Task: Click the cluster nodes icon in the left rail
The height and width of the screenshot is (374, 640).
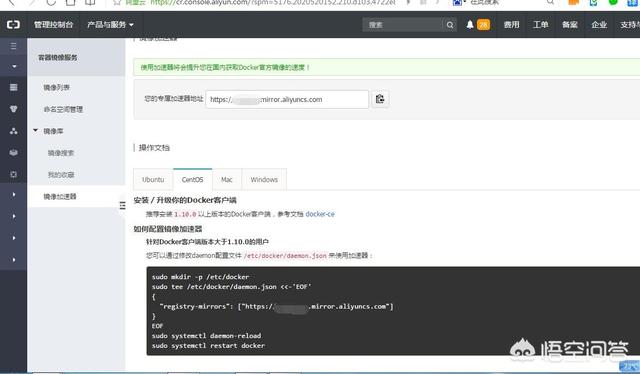Action: coord(13,131)
